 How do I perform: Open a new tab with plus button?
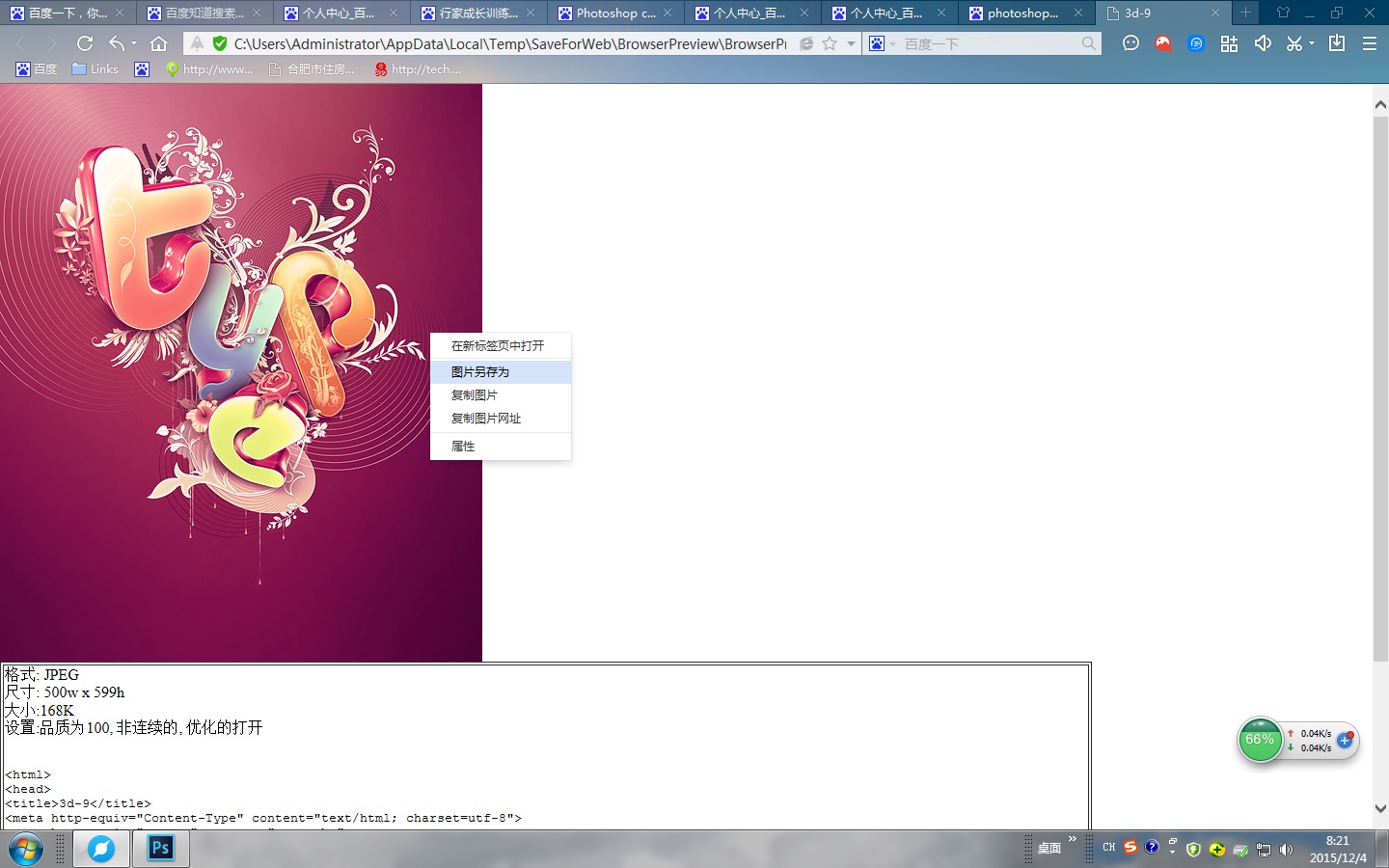1245,13
